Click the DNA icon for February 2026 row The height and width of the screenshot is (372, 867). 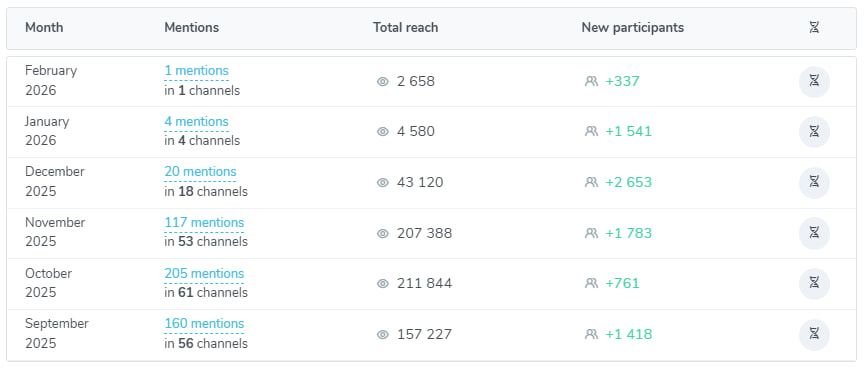pos(814,81)
